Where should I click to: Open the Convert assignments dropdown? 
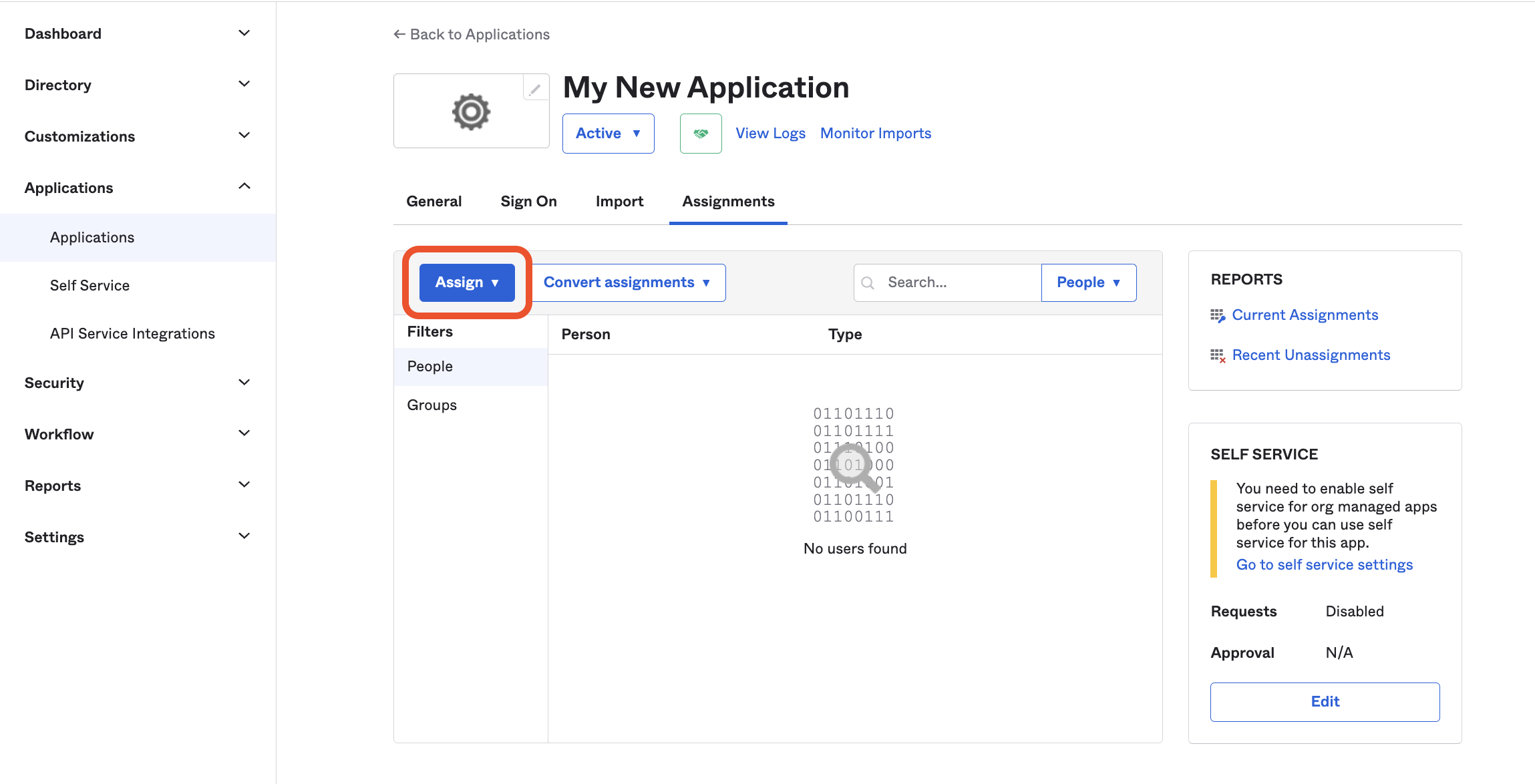[x=627, y=282]
